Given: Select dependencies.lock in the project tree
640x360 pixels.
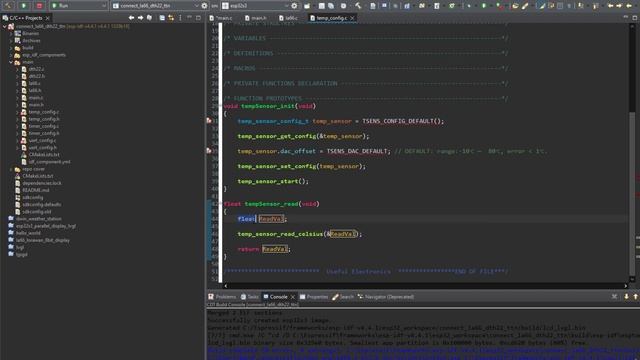Looking at the screenshot, I should (42, 183).
